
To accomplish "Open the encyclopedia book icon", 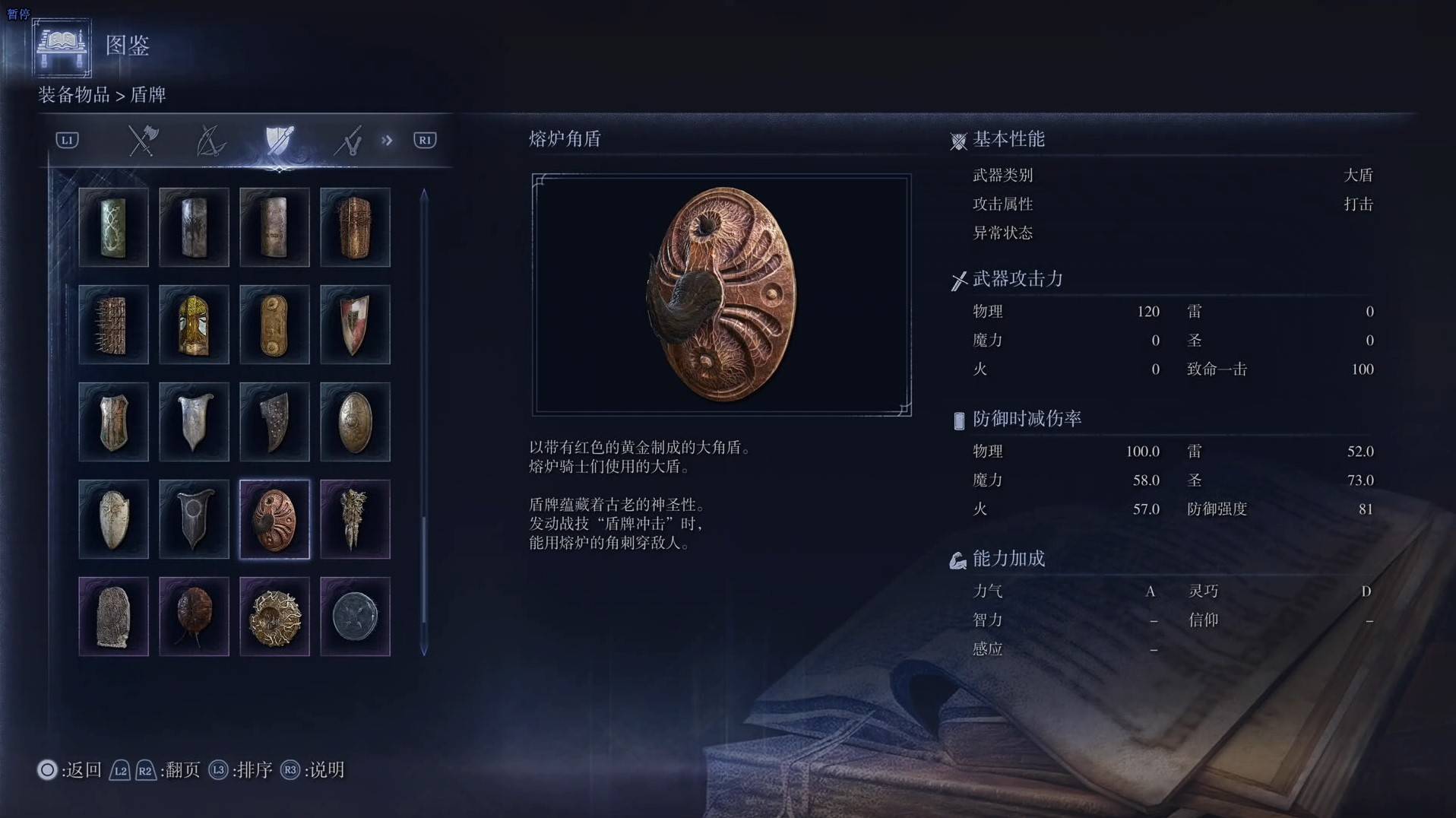I will point(62,48).
